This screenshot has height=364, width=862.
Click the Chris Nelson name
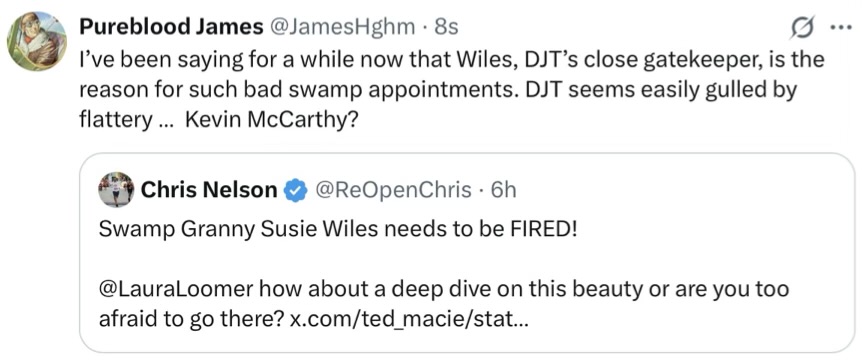pyautogui.click(x=209, y=190)
